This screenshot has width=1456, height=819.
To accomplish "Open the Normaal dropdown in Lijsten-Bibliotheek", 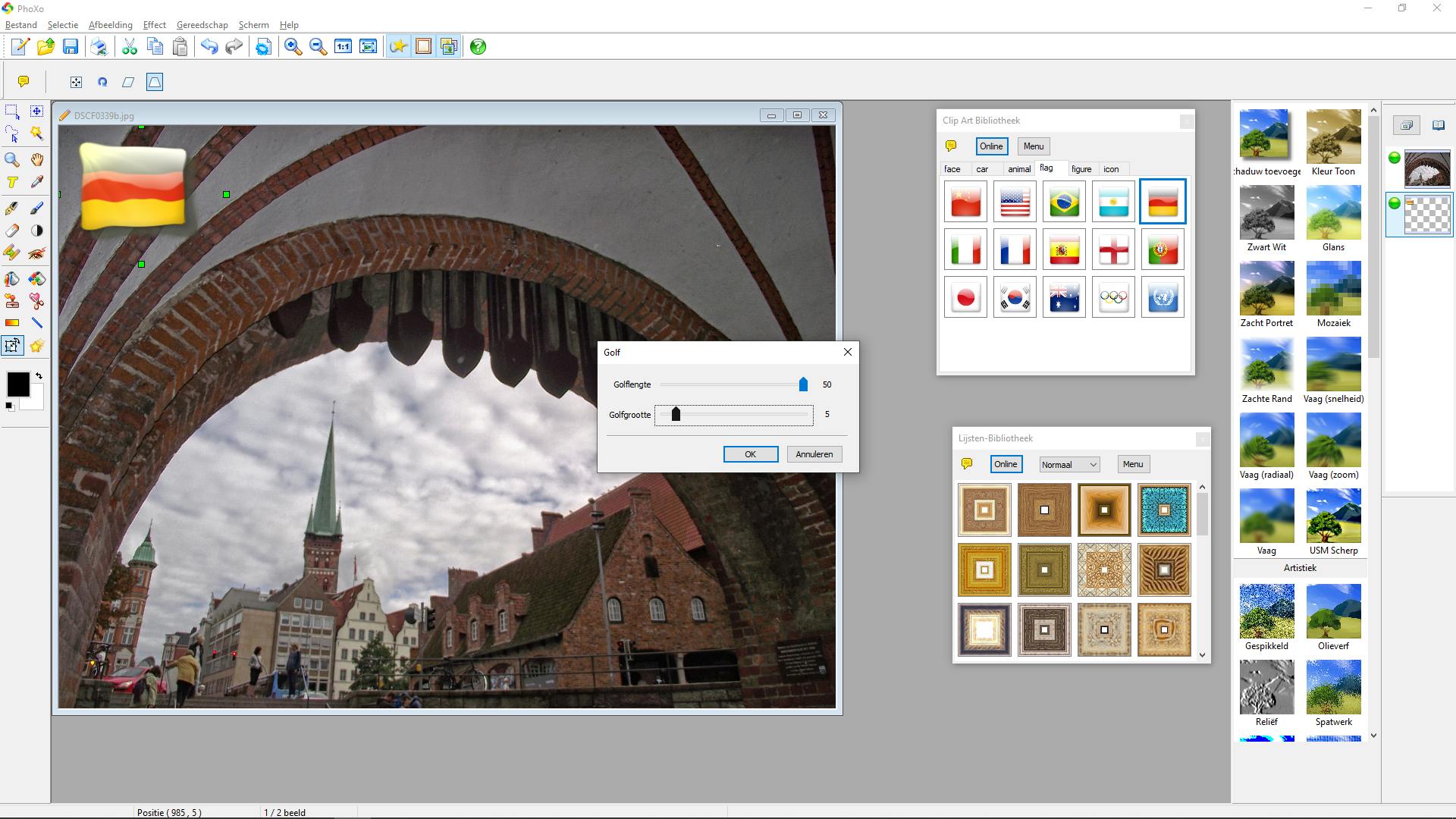I will [x=1068, y=465].
